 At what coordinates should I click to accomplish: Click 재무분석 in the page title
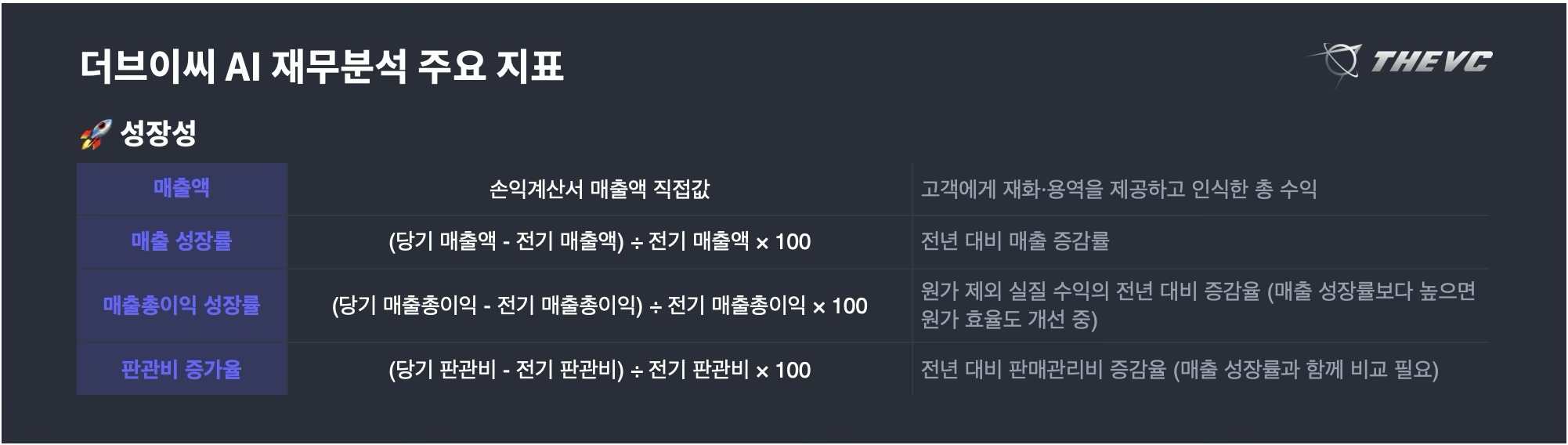[x=338, y=66]
